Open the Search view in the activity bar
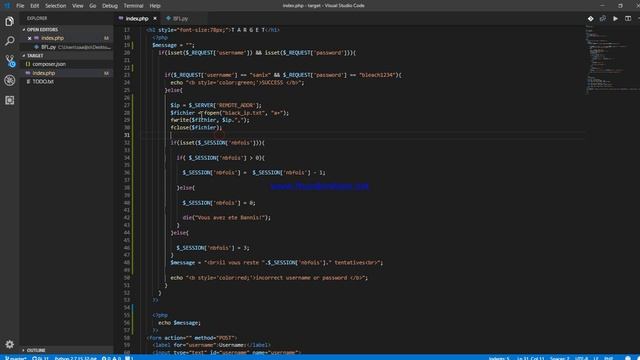 coord(9,41)
